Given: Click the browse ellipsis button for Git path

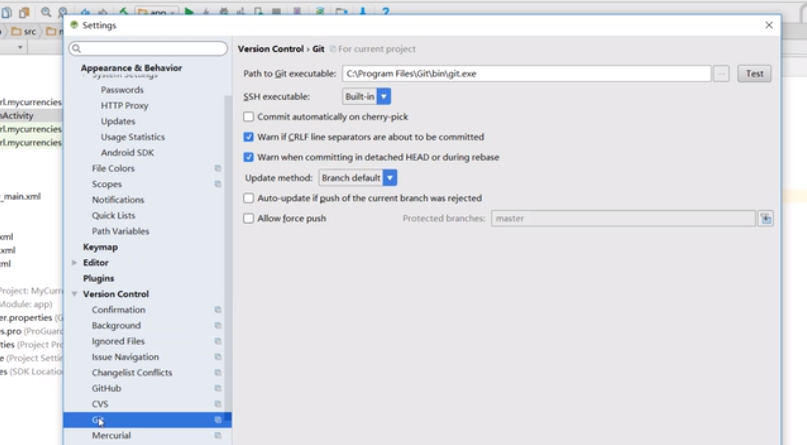Looking at the screenshot, I should [x=721, y=74].
